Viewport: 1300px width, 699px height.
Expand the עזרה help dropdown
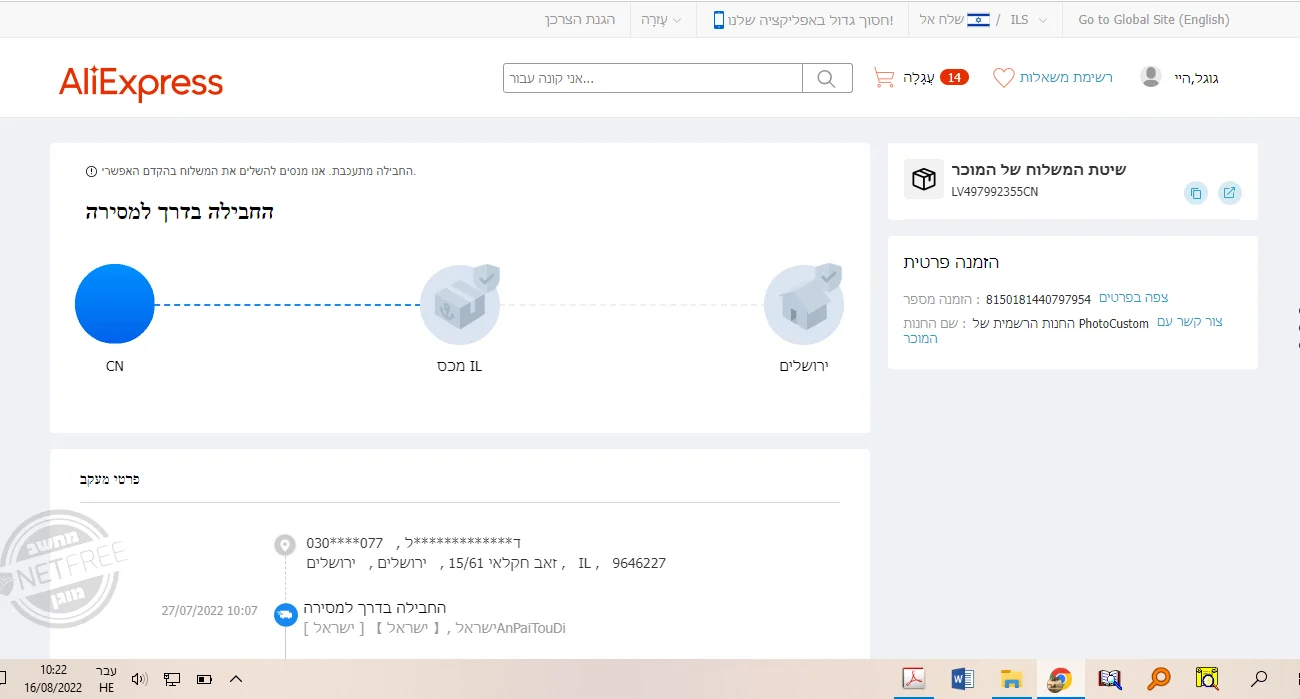pyautogui.click(x=661, y=20)
